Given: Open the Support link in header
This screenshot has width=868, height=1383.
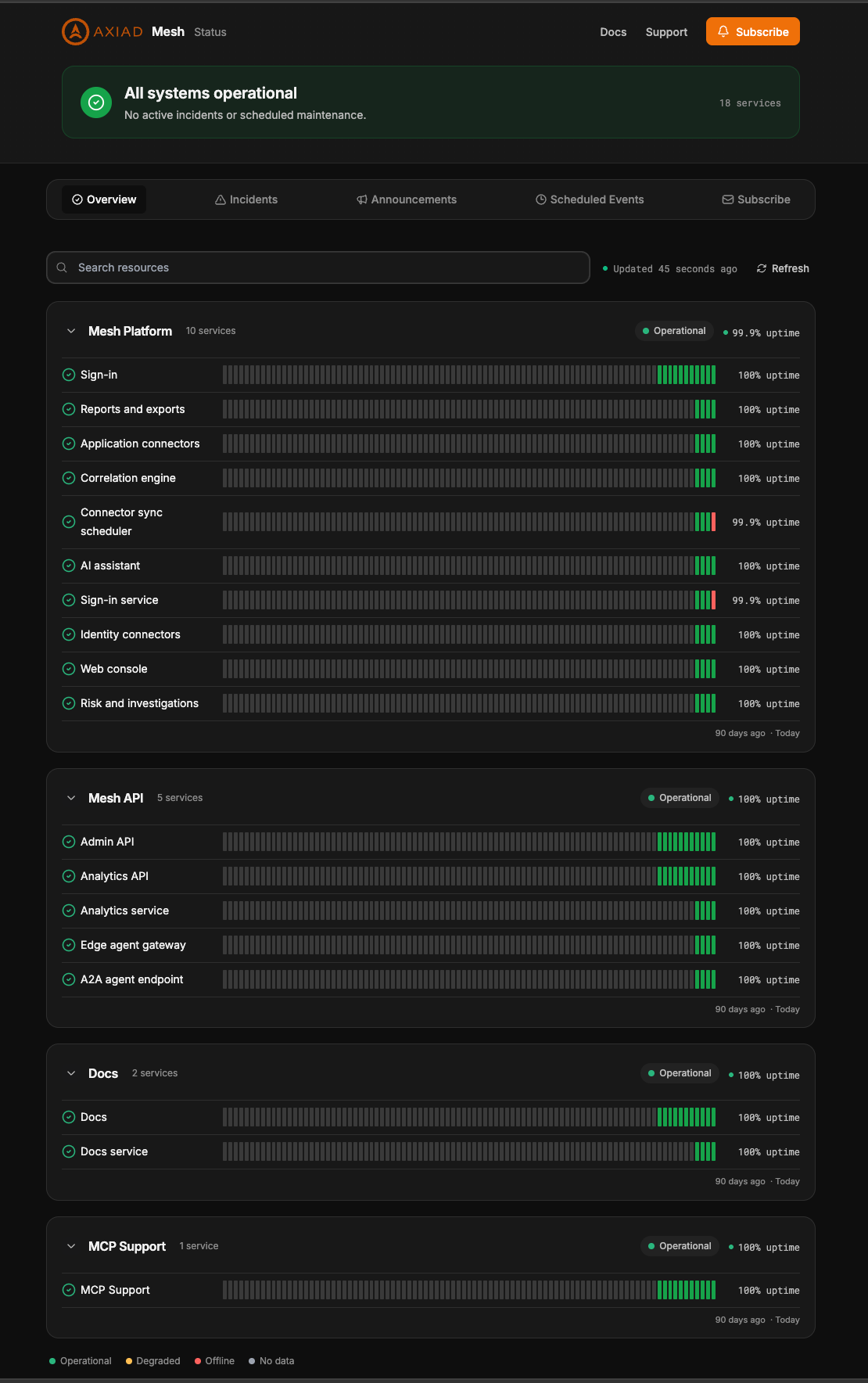Looking at the screenshot, I should click(x=666, y=32).
